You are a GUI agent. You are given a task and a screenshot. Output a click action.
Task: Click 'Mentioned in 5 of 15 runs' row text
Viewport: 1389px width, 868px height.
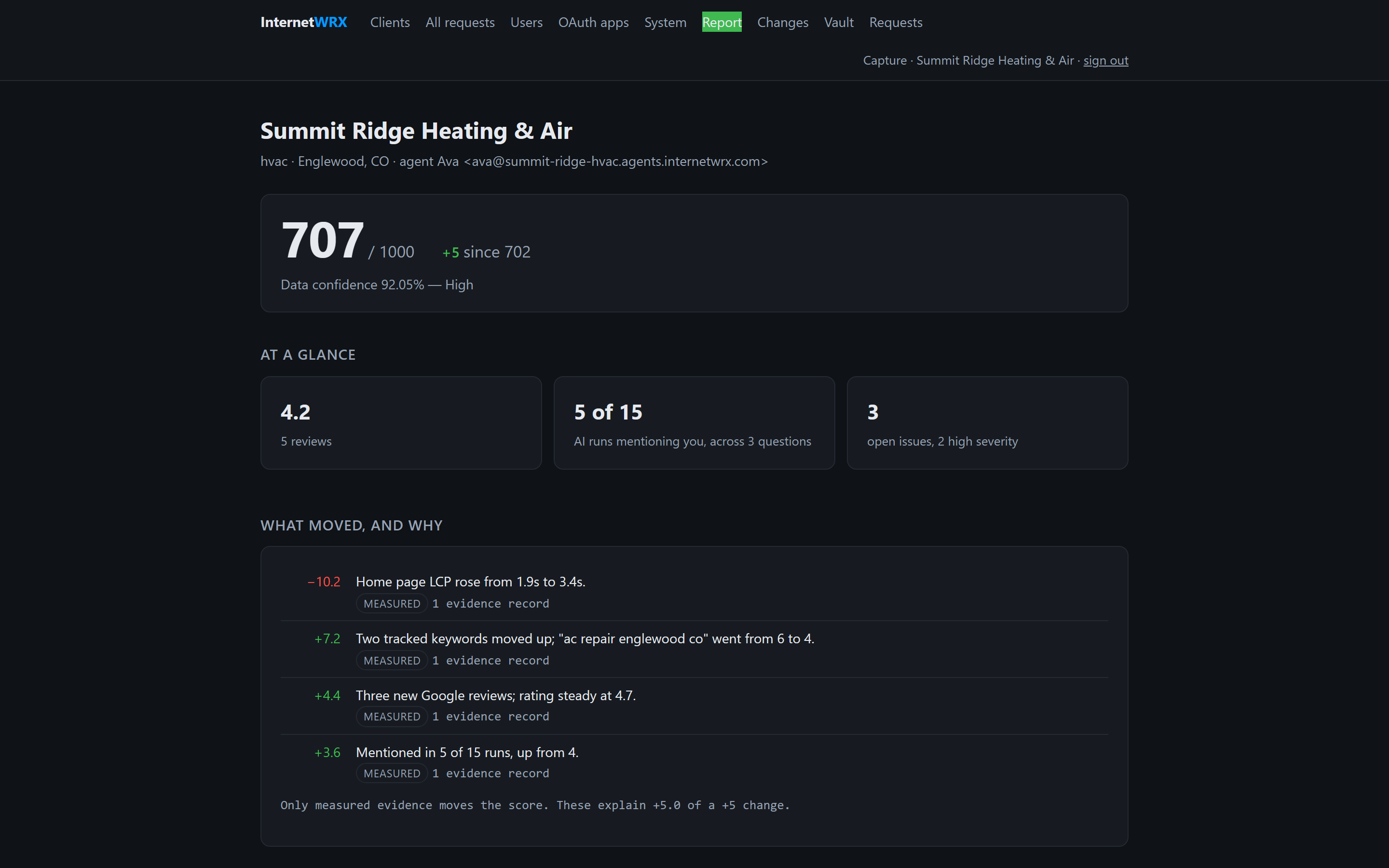467,752
